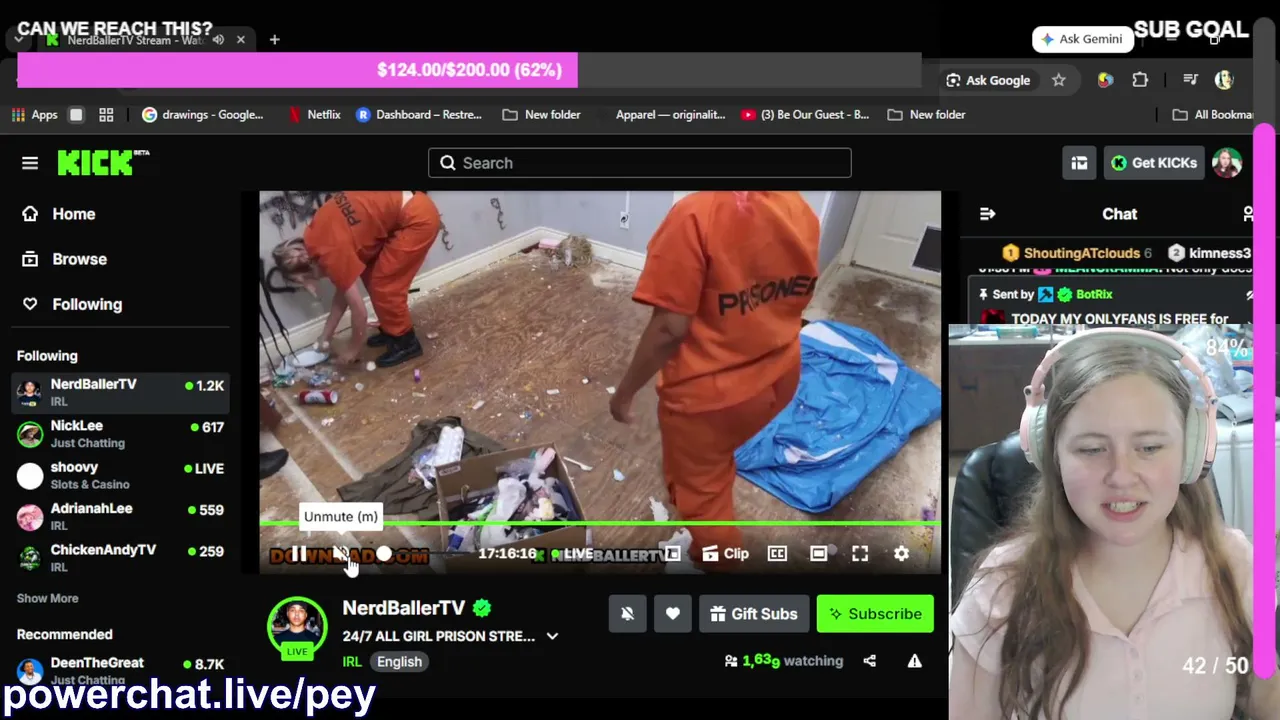
Task: Click Ask Gemini button in browser
Action: [x=1083, y=39]
